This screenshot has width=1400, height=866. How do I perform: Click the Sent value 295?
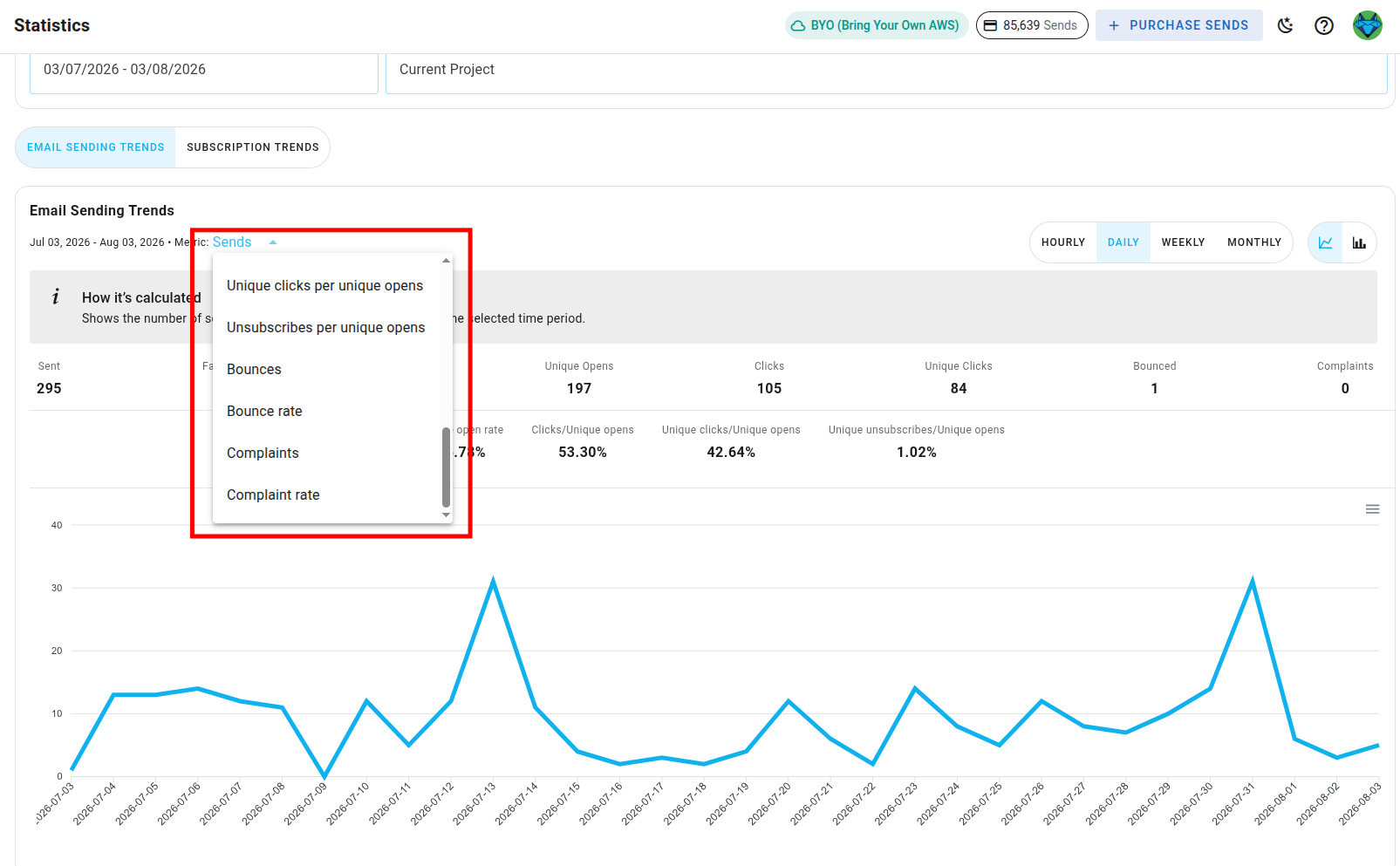point(49,389)
